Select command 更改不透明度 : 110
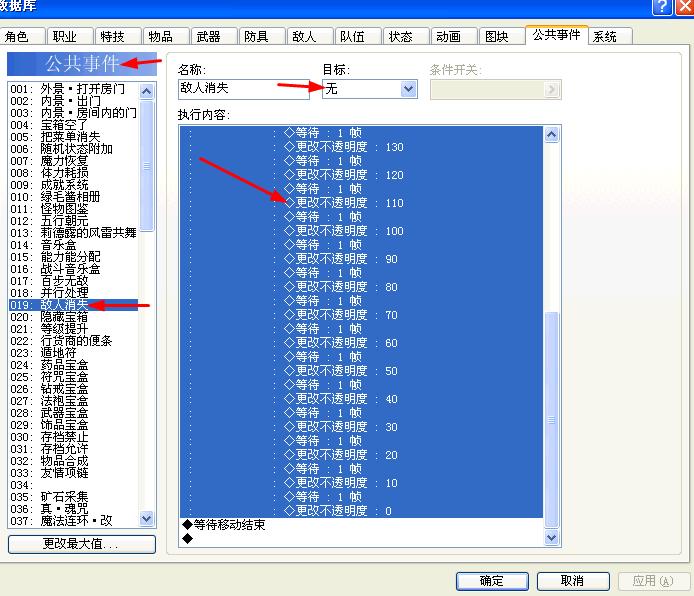The height and width of the screenshot is (596, 694). (x=362, y=203)
